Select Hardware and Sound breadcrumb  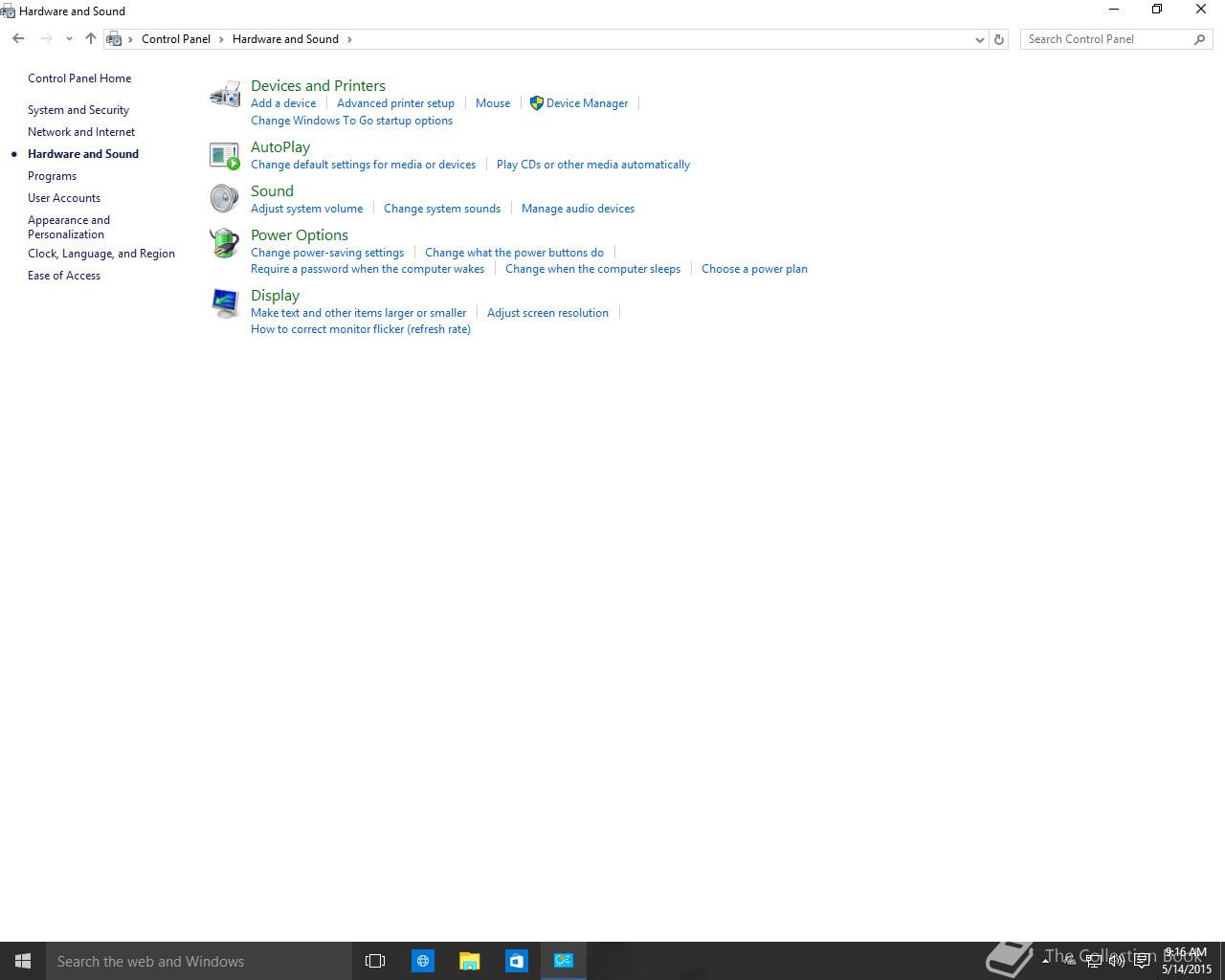[285, 39]
